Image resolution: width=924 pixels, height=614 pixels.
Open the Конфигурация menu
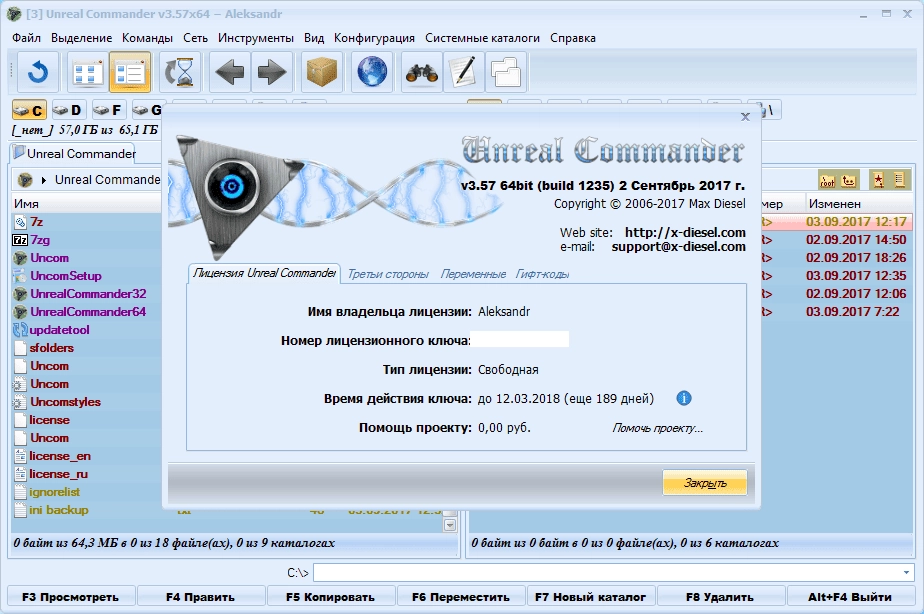pos(374,38)
